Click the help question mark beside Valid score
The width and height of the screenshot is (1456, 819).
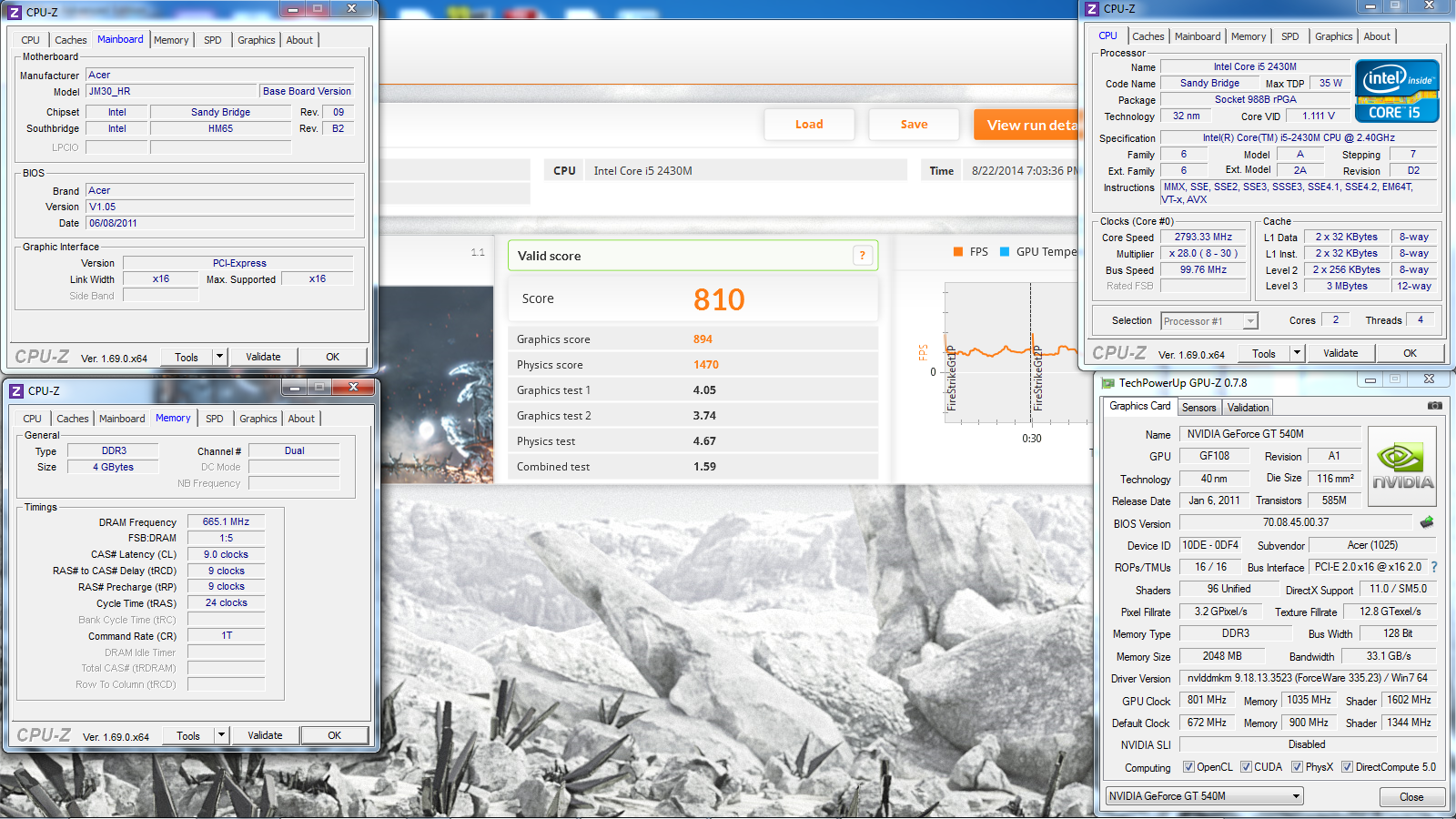coord(863,256)
